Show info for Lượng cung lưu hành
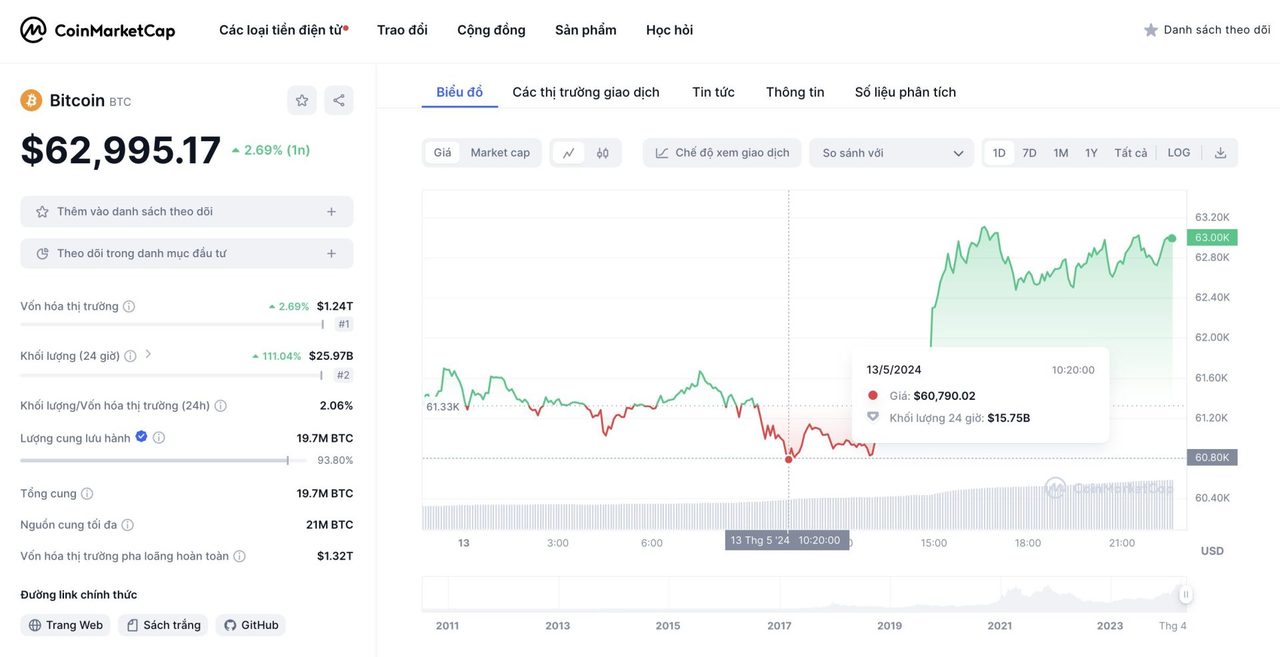 (159, 438)
